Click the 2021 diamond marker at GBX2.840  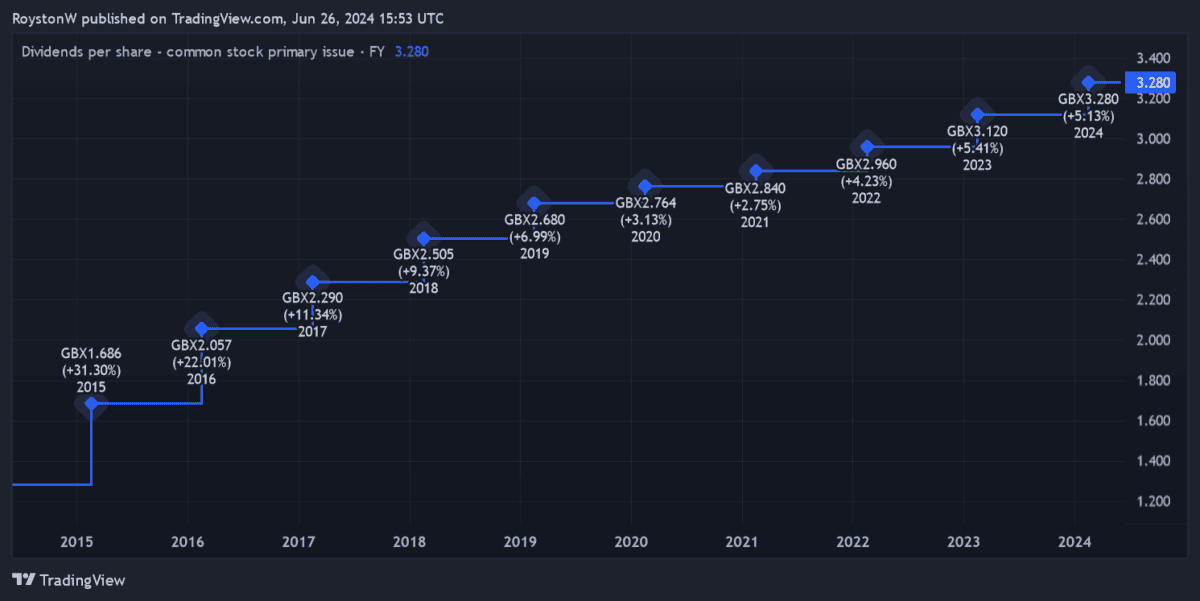pos(756,171)
